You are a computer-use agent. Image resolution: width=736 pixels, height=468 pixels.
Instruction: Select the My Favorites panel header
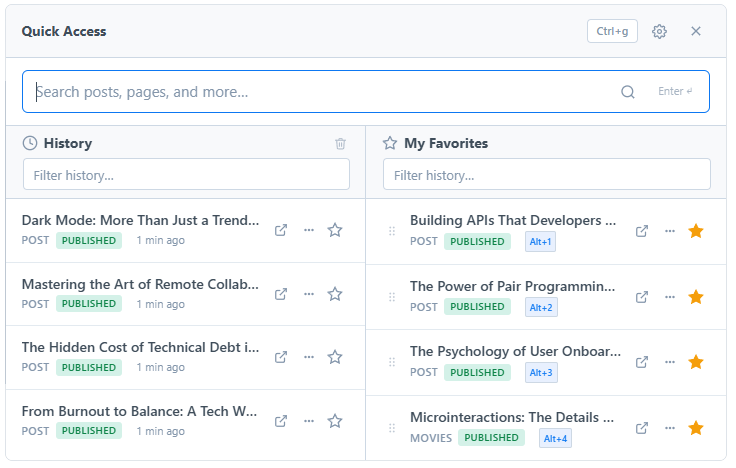click(x=445, y=143)
